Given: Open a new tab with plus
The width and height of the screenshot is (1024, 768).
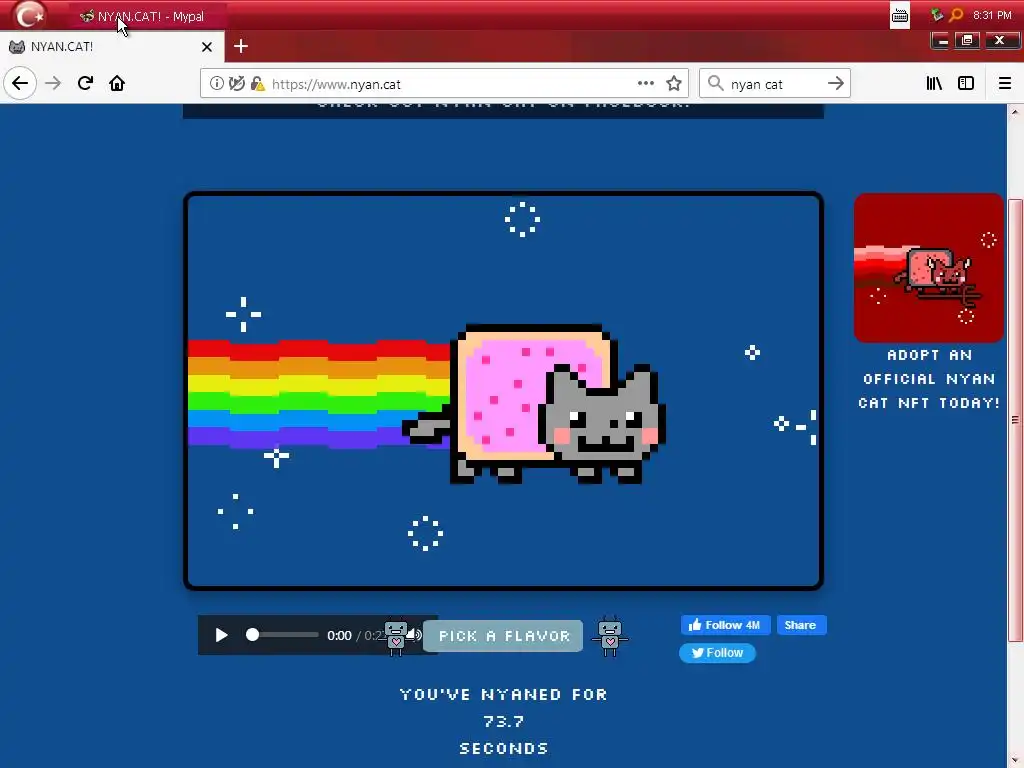Looking at the screenshot, I should 240,46.
